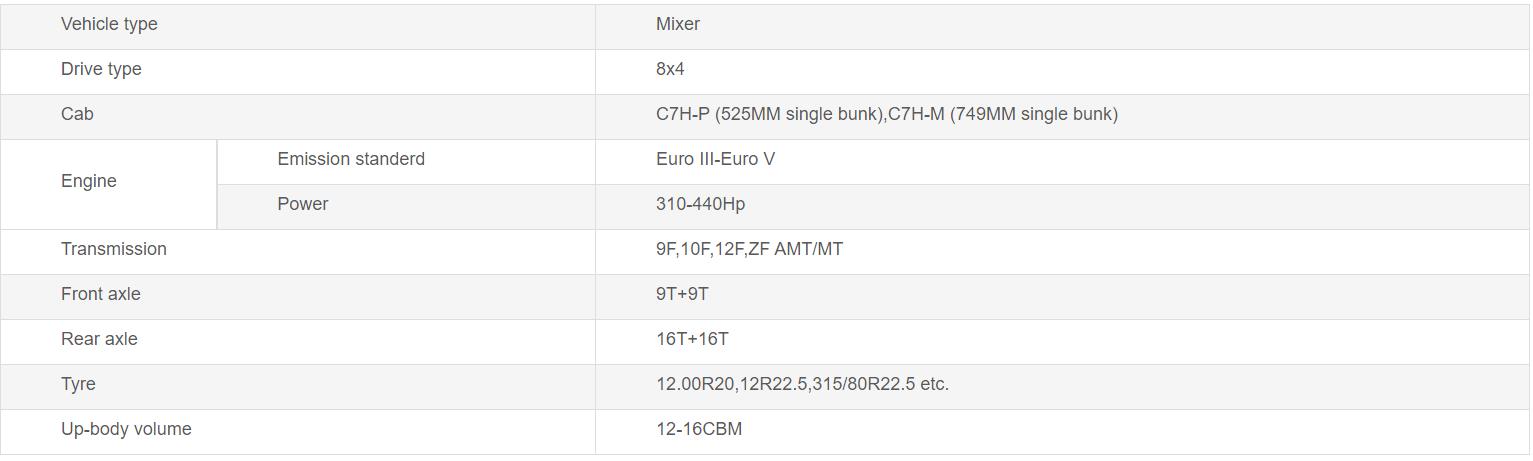
Task: Select the Power sub-row label
Action: click(x=303, y=204)
